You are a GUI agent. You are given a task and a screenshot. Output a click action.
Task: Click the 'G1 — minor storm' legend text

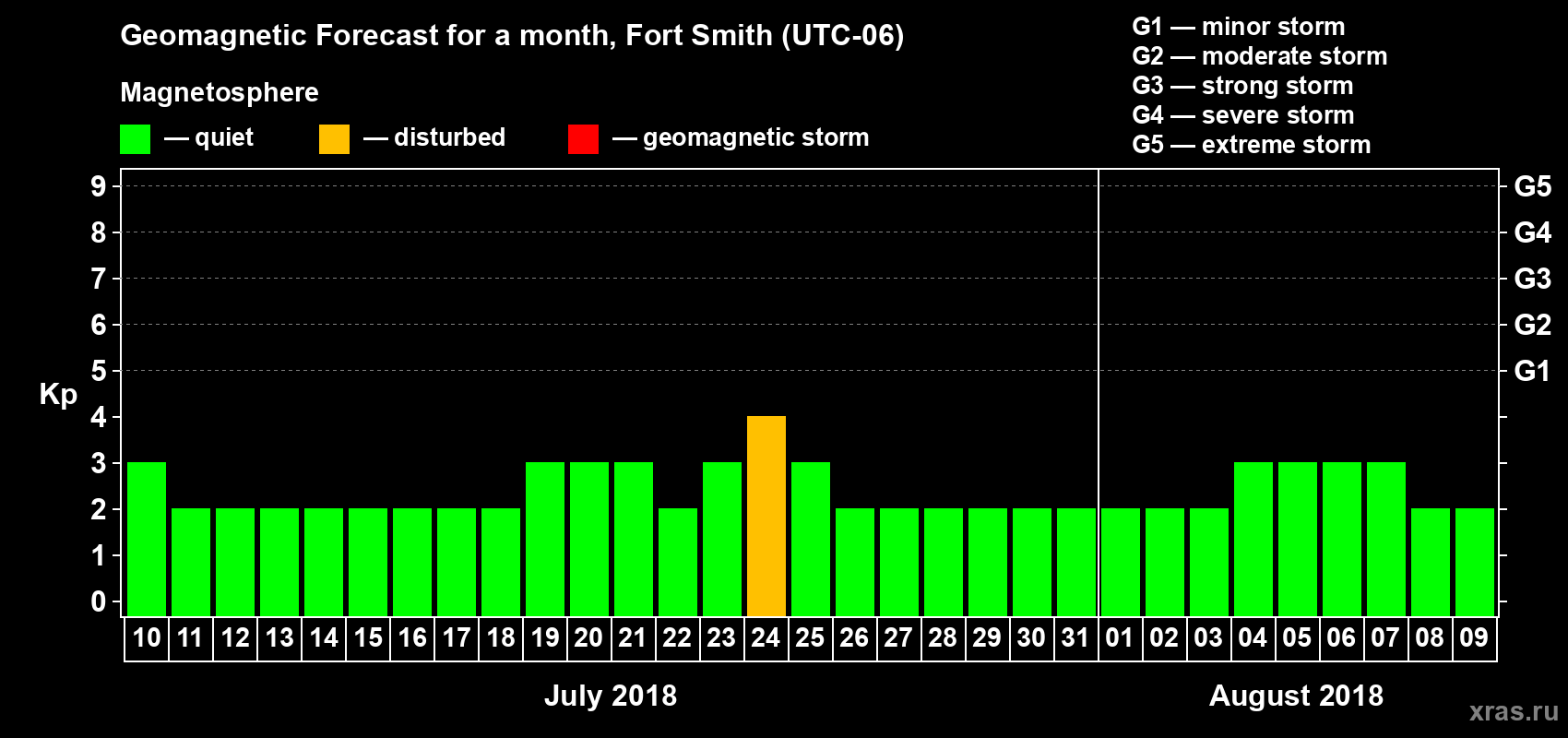(x=1238, y=27)
